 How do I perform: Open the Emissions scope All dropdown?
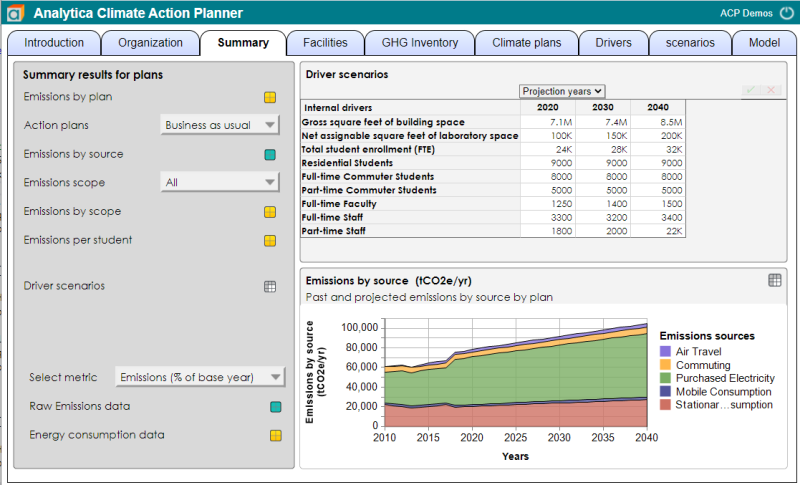220,182
